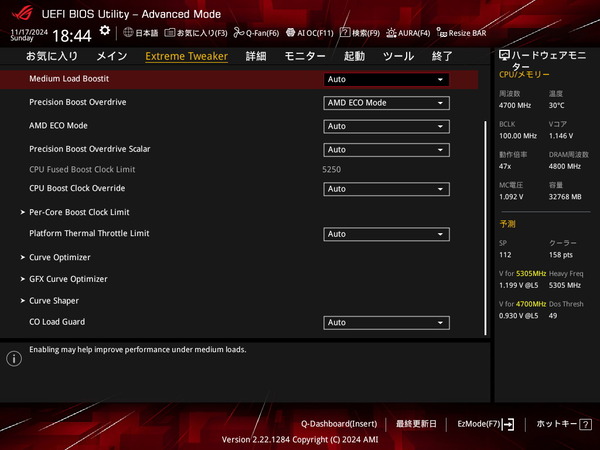Viewport: 600px width, 450px height.
Task: Open CO Load Guard dropdown
Action: click(x=386, y=323)
